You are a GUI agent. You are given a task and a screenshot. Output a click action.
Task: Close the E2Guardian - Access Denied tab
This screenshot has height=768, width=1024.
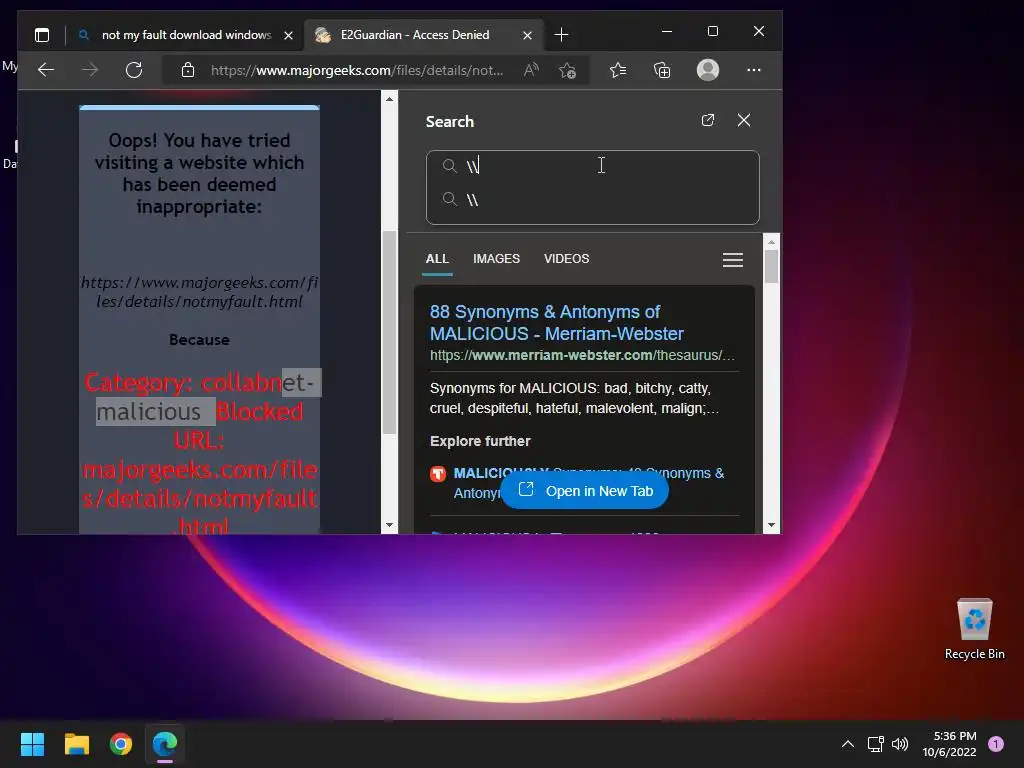tap(527, 35)
